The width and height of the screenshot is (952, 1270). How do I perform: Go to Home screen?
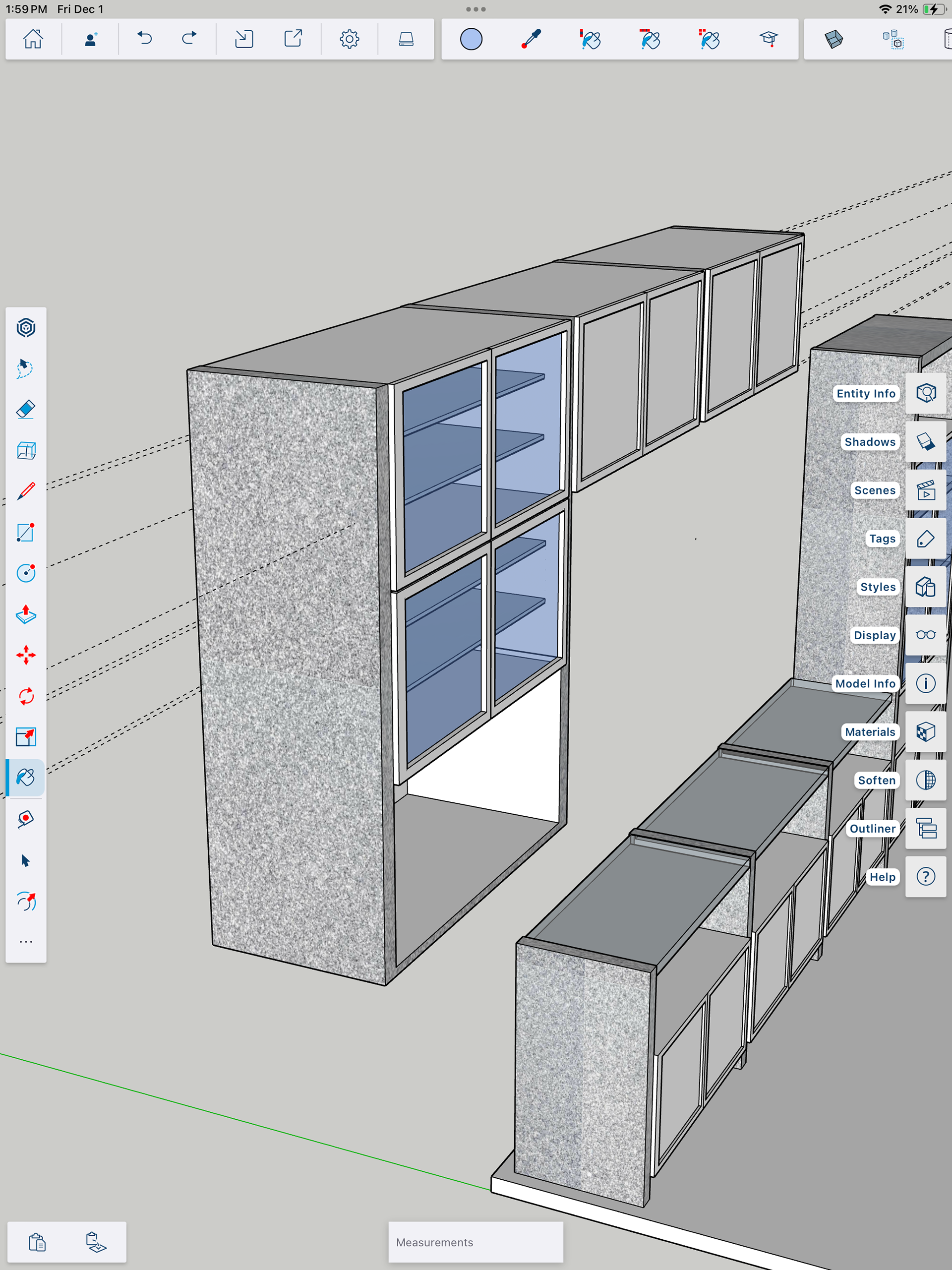click(33, 39)
